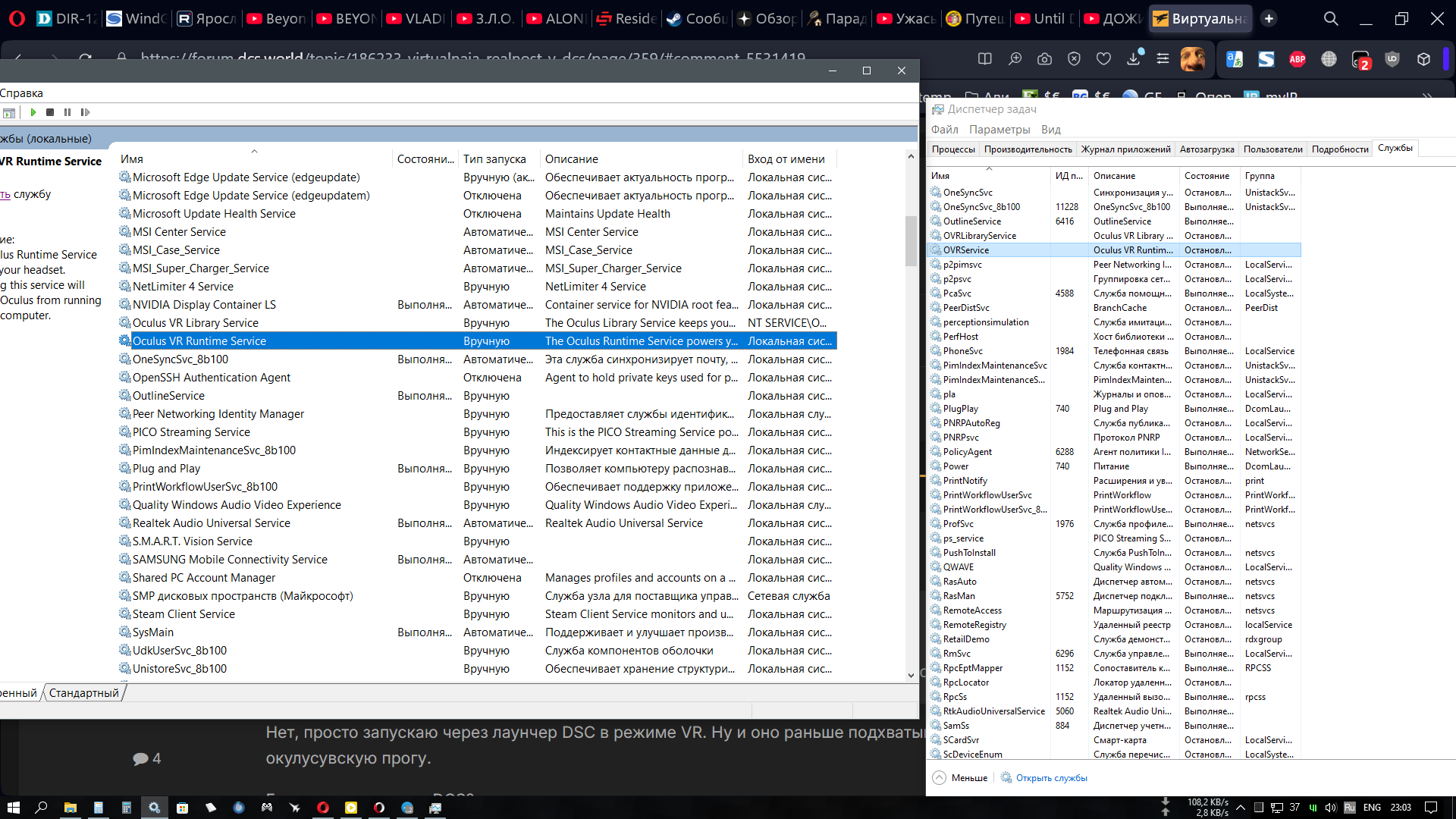
Task: Open the Справка menu in Services
Action: click(x=21, y=93)
